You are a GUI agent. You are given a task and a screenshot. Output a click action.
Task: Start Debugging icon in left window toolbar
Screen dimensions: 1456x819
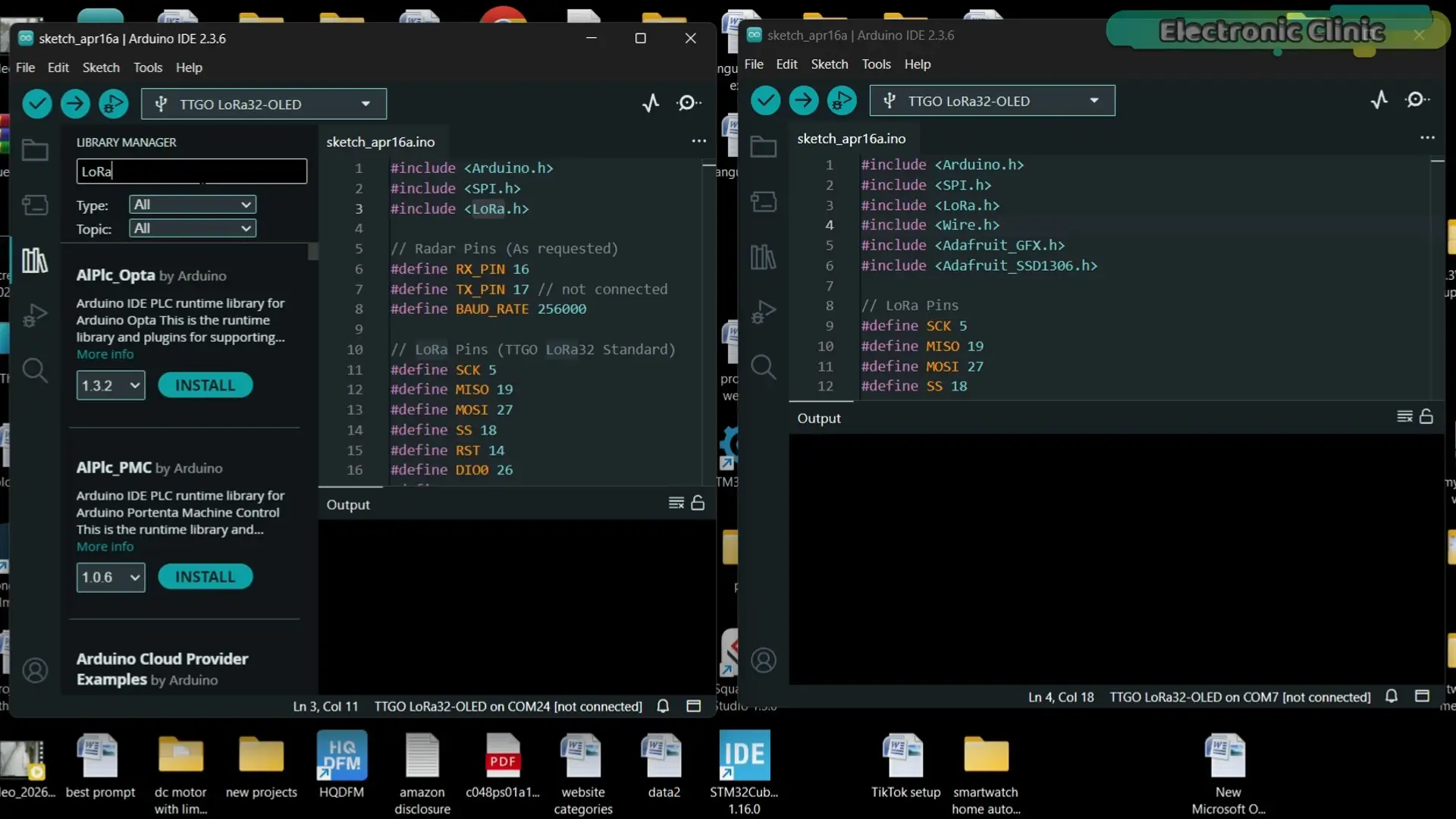coord(114,104)
